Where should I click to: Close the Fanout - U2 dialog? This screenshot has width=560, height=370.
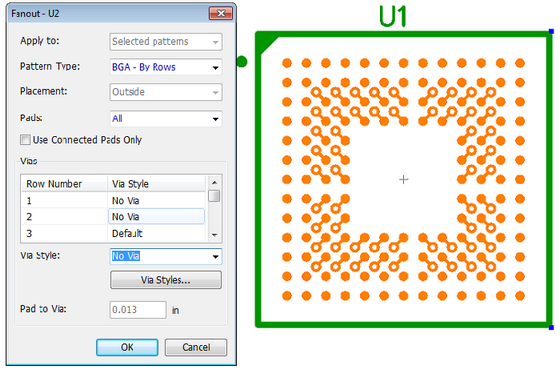(221, 14)
